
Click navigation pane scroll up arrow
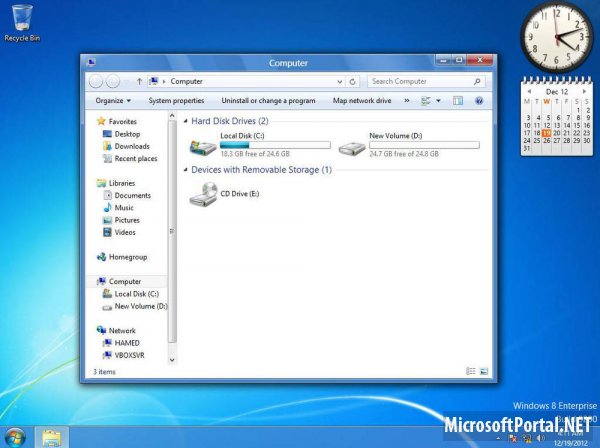pos(172,115)
